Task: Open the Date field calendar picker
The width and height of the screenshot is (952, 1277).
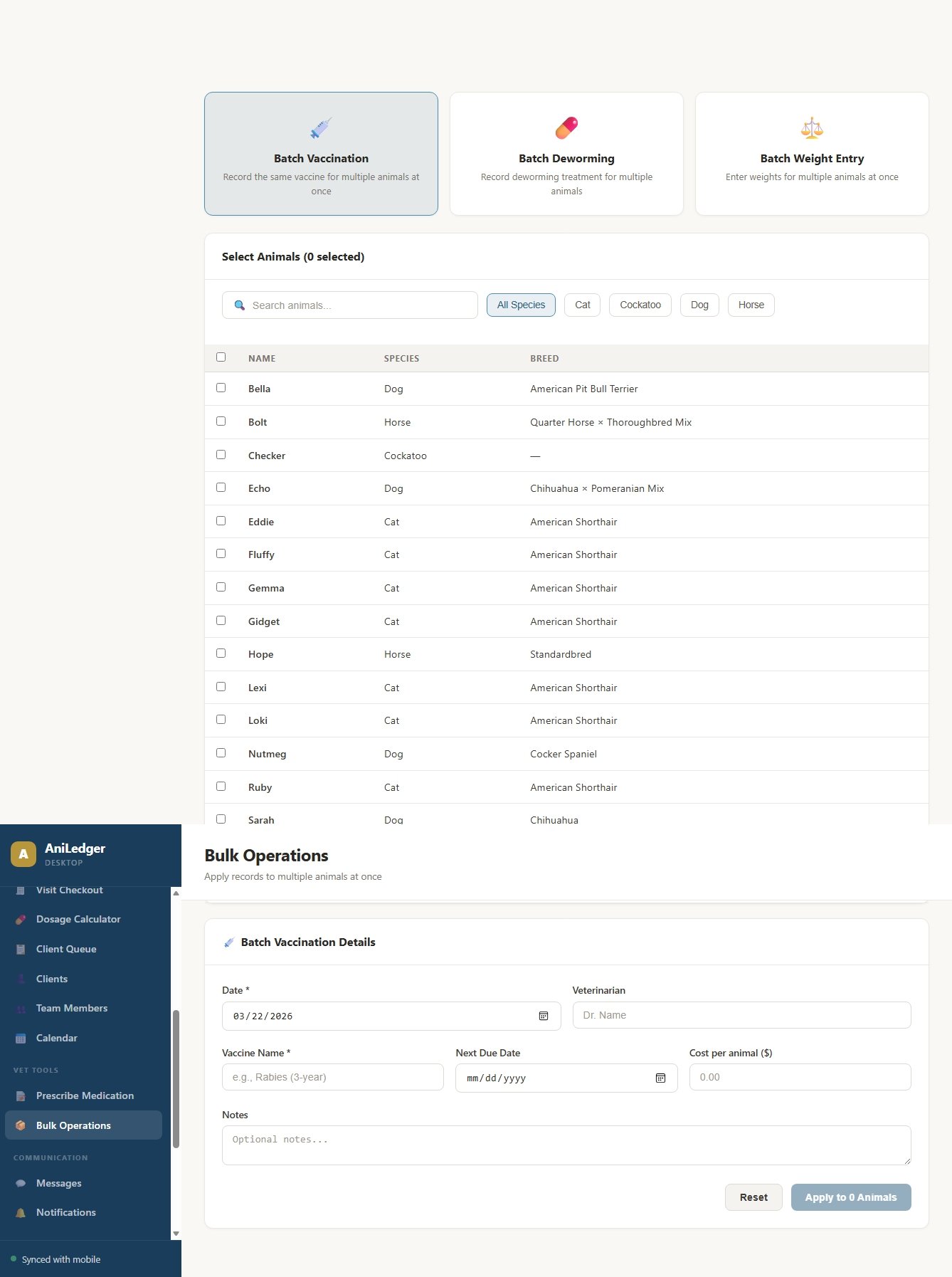Action: pyautogui.click(x=544, y=1016)
